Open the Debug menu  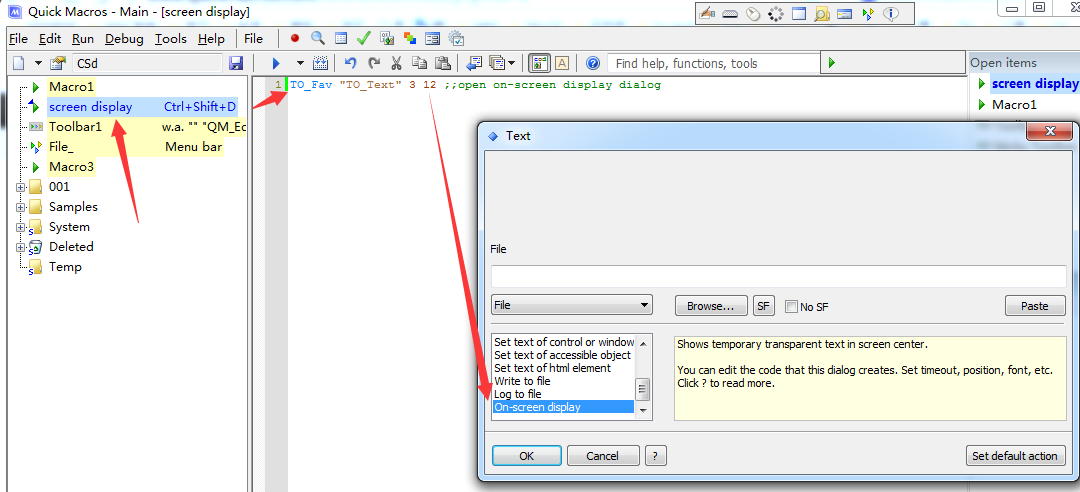(x=124, y=39)
